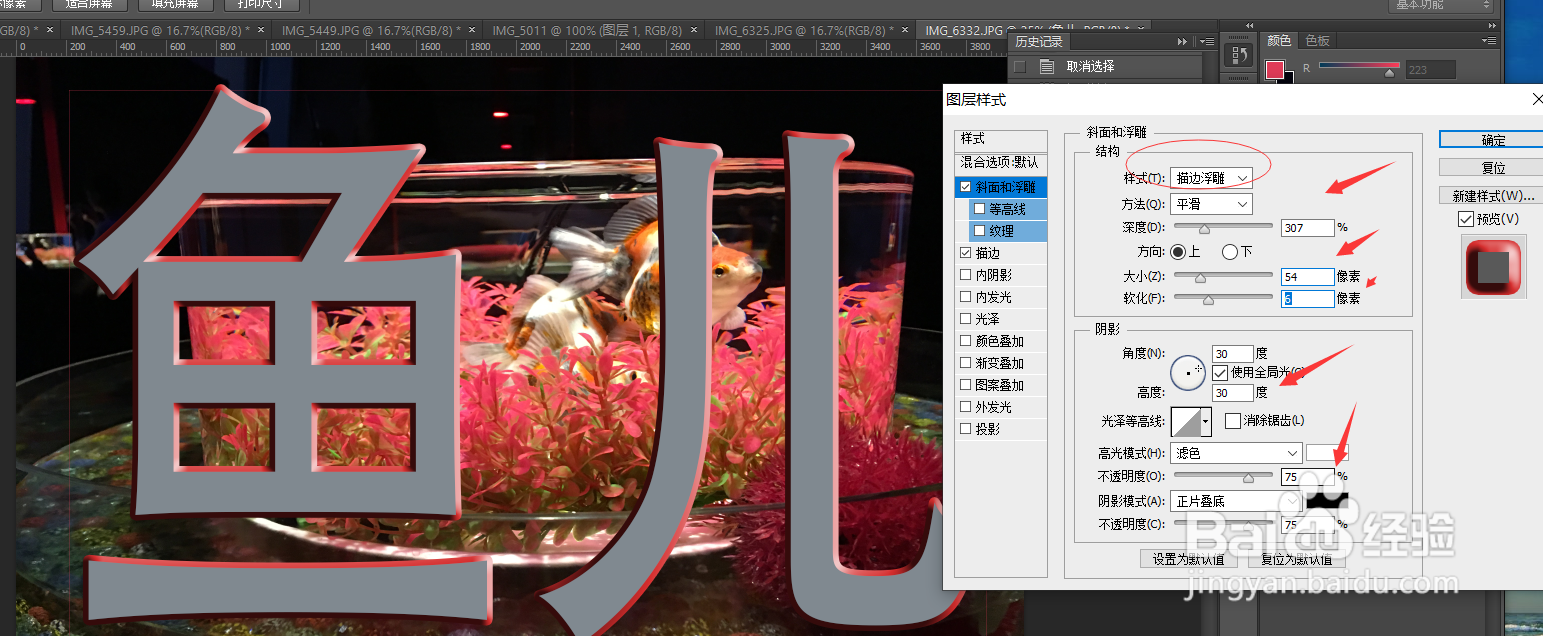Expand the gloss contour picker arrow
The height and width of the screenshot is (636, 1543).
1206,421
